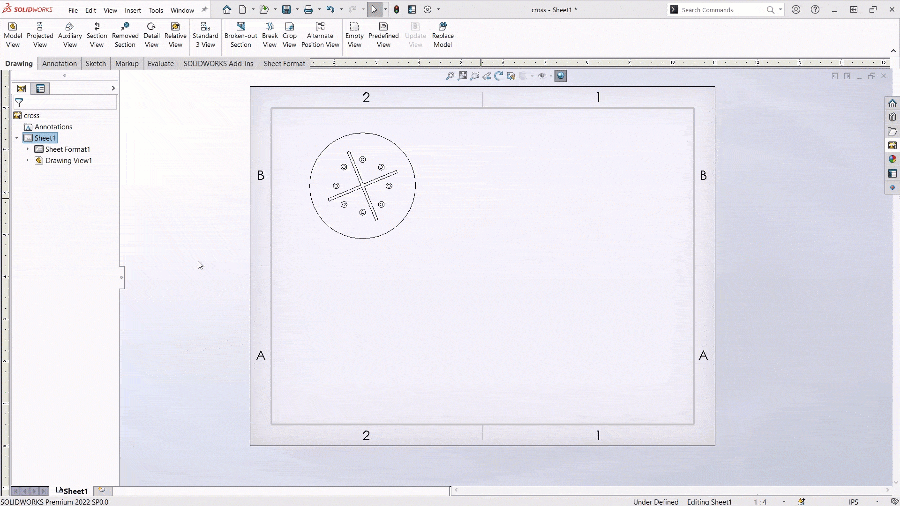This screenshot has height=506, width=900.
Task: Collapse the Sheet1 tree node
Action: pyautogui.click(x=17, y=138)
